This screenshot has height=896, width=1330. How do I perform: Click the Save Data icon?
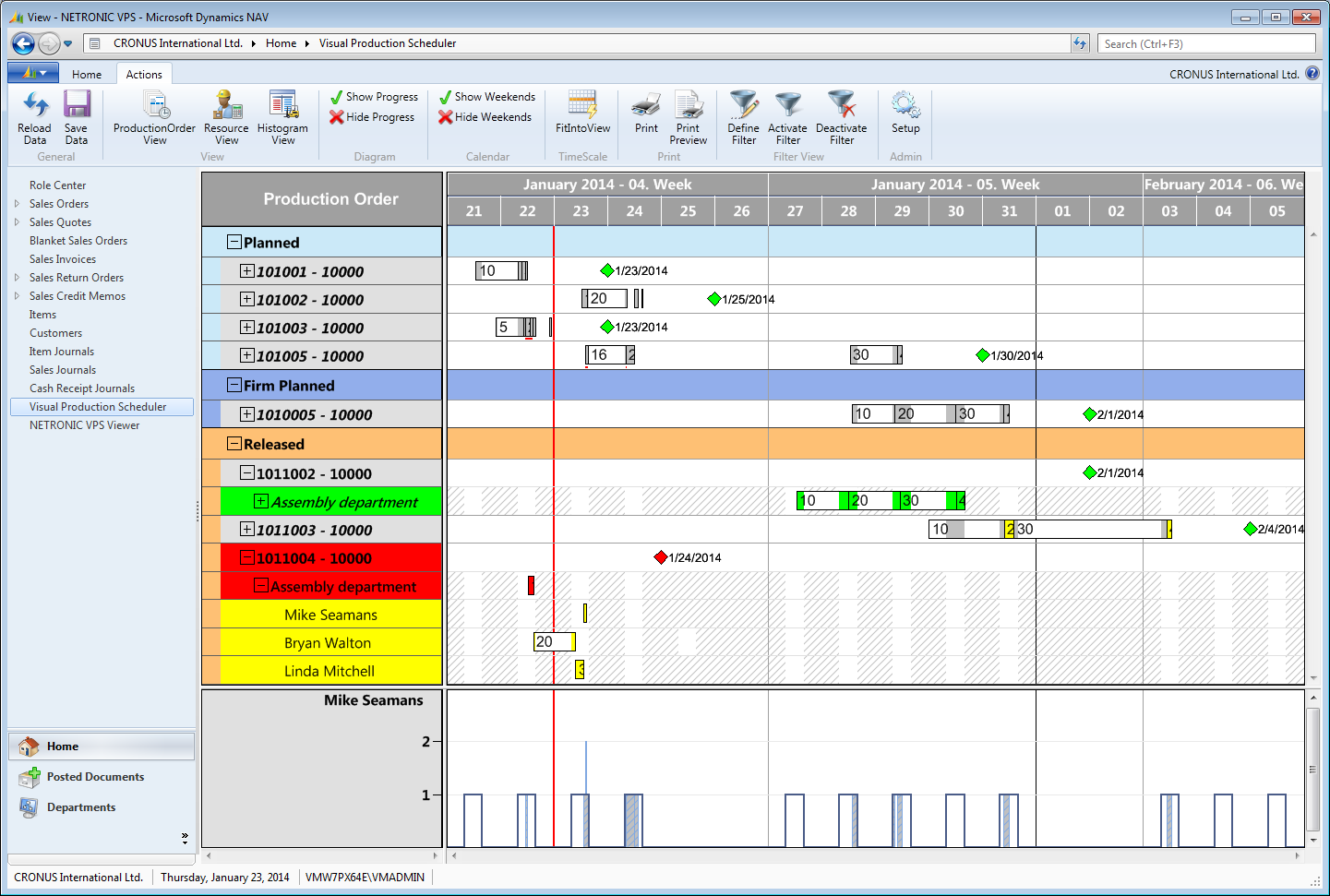point(77,117)
